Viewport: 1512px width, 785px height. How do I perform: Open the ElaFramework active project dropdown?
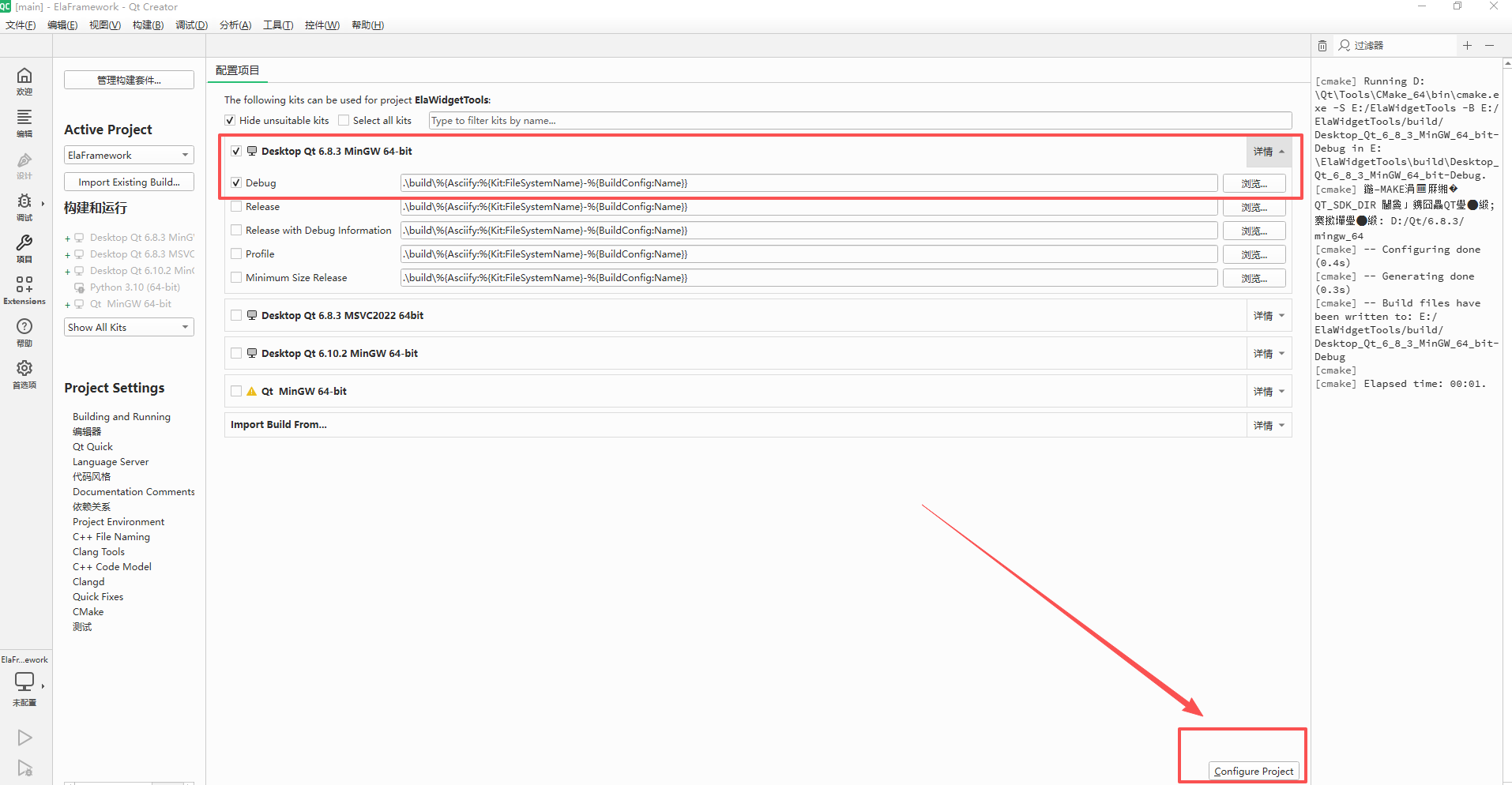129,155
